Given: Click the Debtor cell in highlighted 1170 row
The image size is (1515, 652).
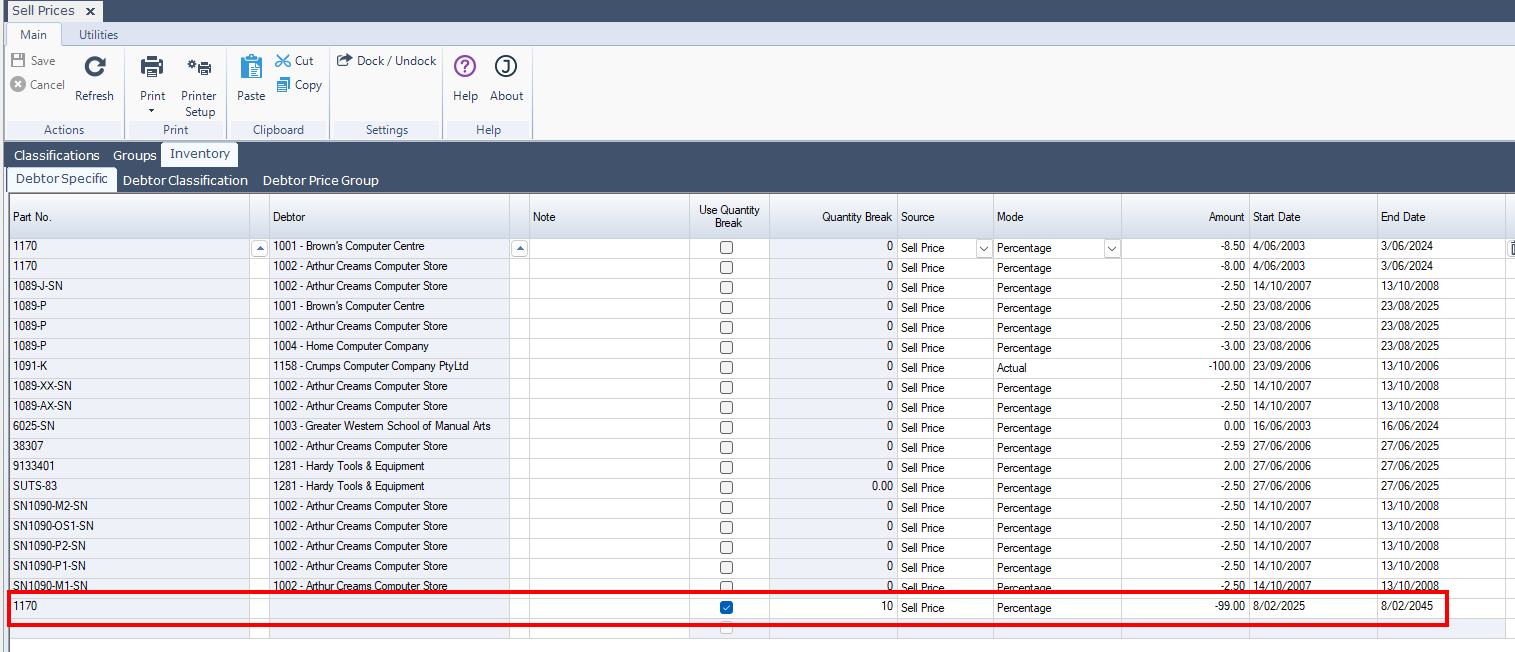Looking at the screenshot, I should (x=389, y=607).
